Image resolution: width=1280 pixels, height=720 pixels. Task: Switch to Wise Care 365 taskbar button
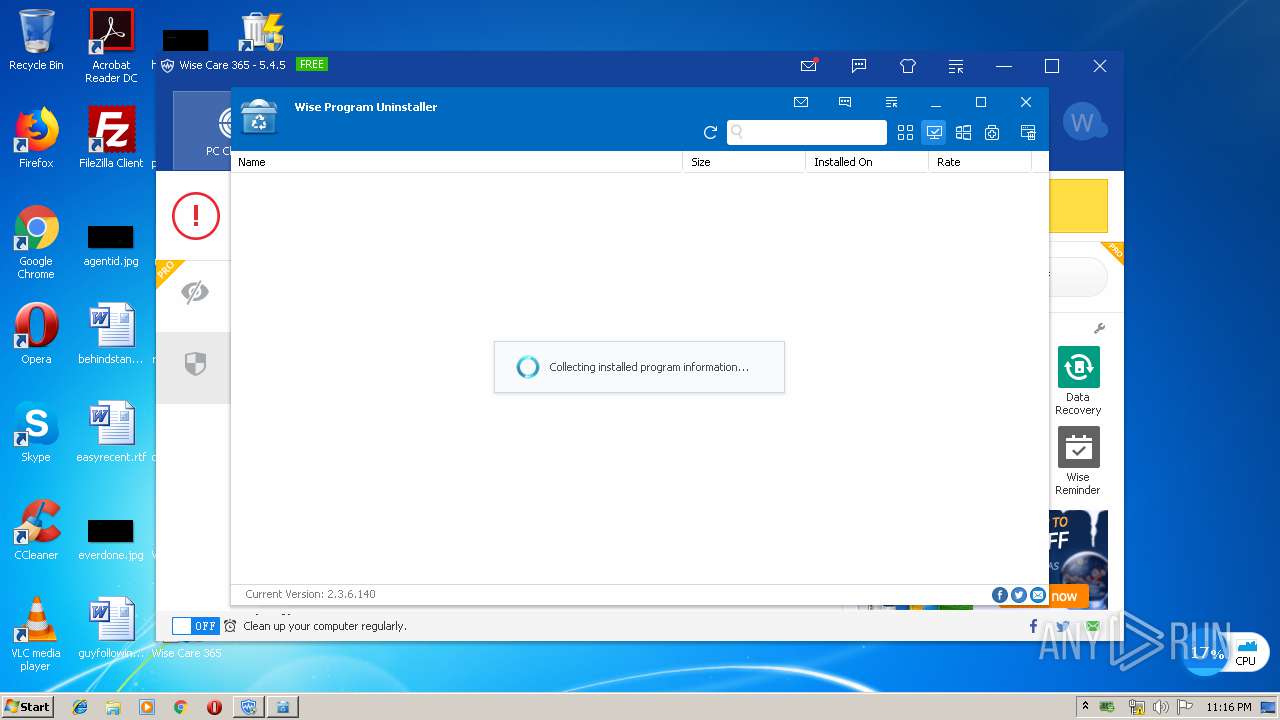tap(248, 707)
